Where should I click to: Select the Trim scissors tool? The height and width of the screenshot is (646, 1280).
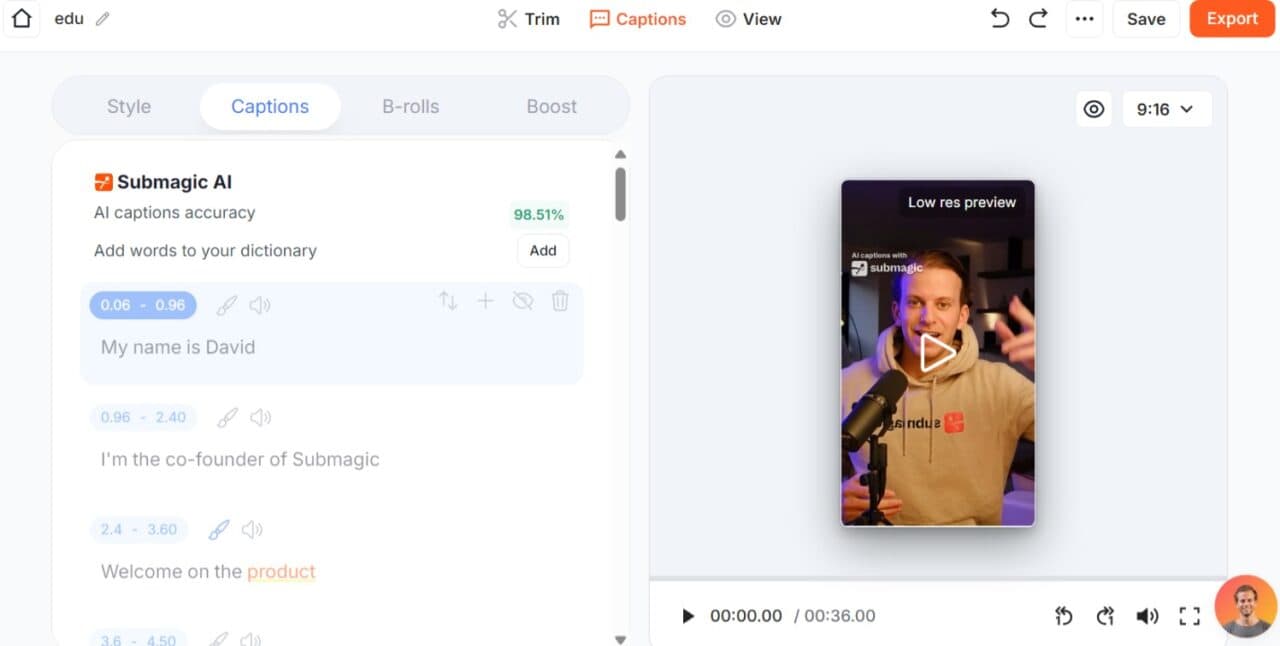pyautogui.click(x=528, y=18)
